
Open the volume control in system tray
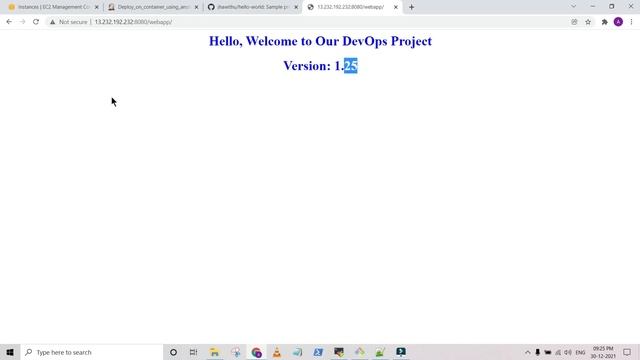[x=568, y=352]
